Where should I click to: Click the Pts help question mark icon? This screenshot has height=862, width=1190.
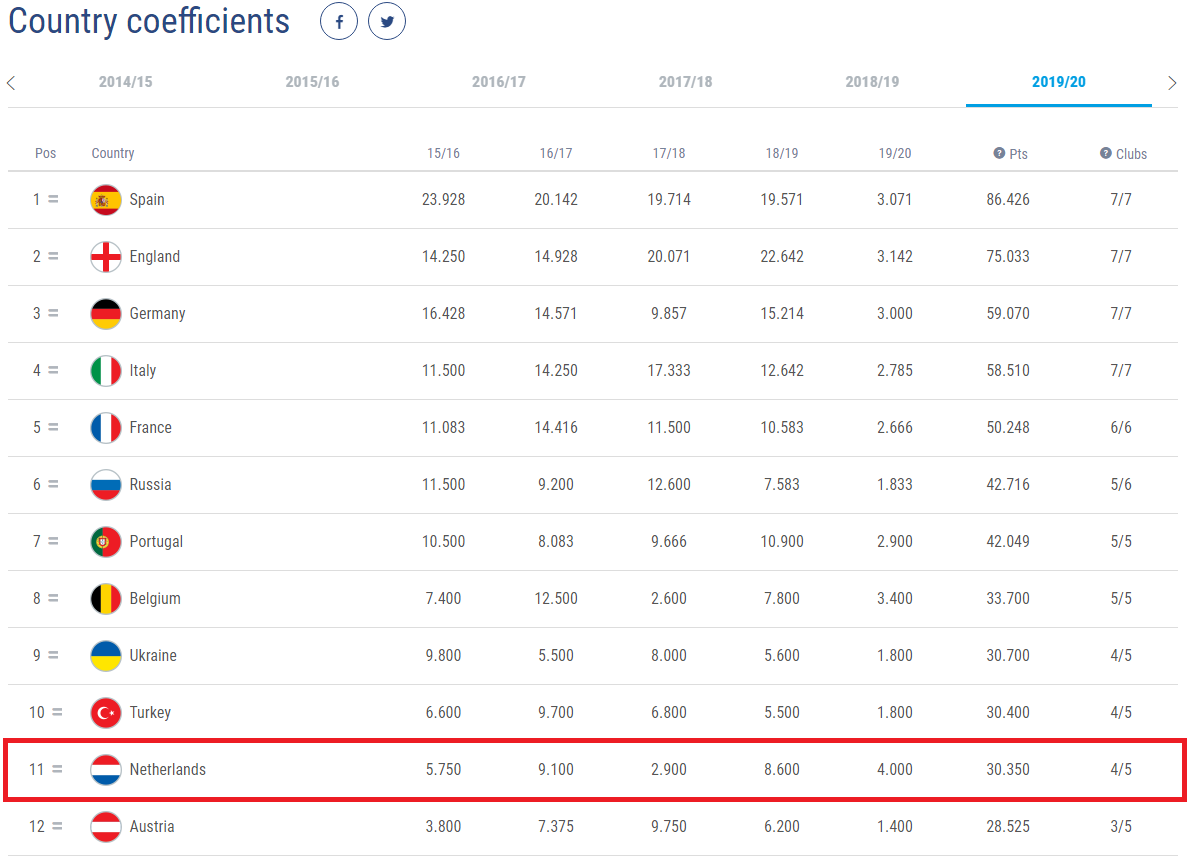click(x=999, y=153)
